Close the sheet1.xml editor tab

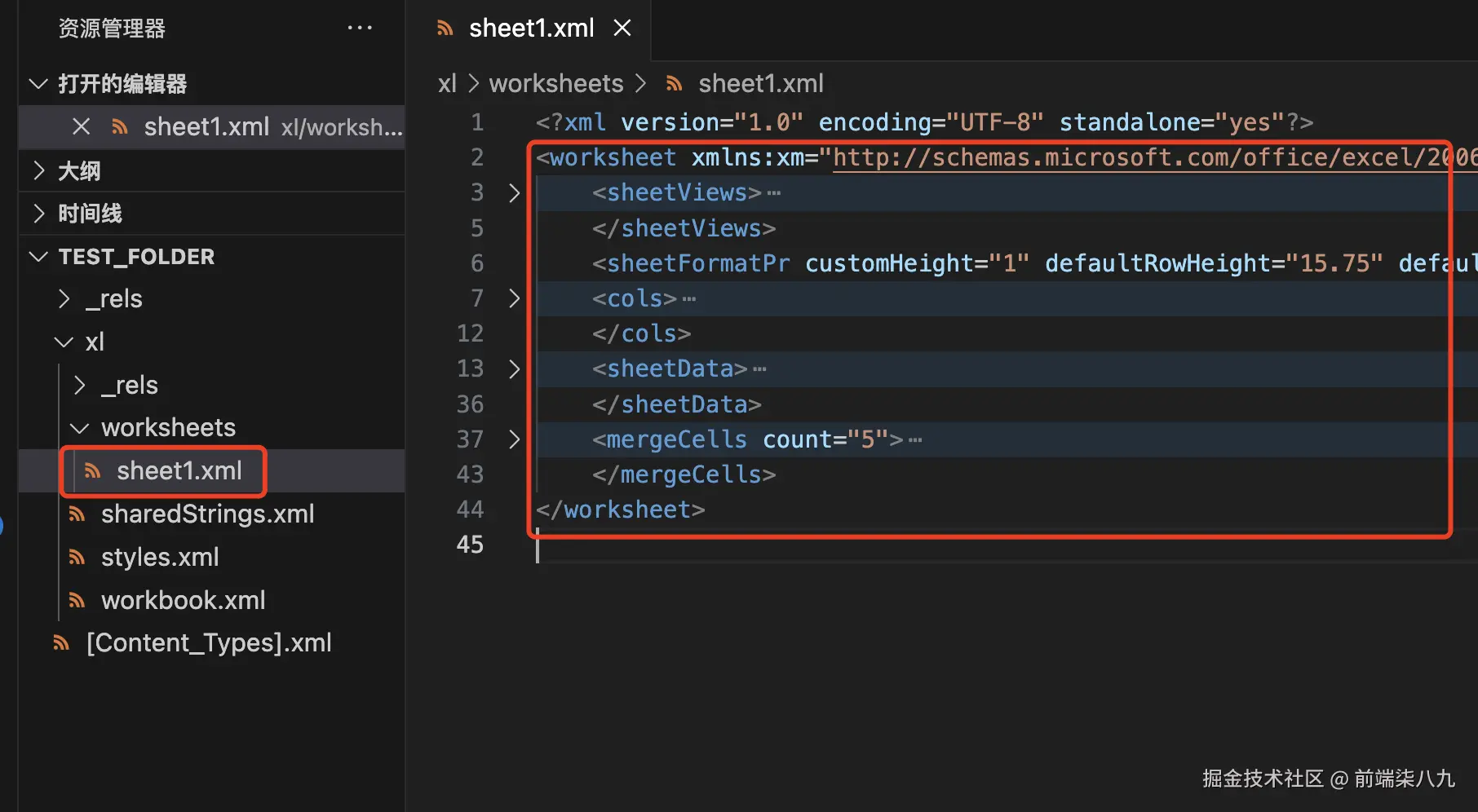622,28
